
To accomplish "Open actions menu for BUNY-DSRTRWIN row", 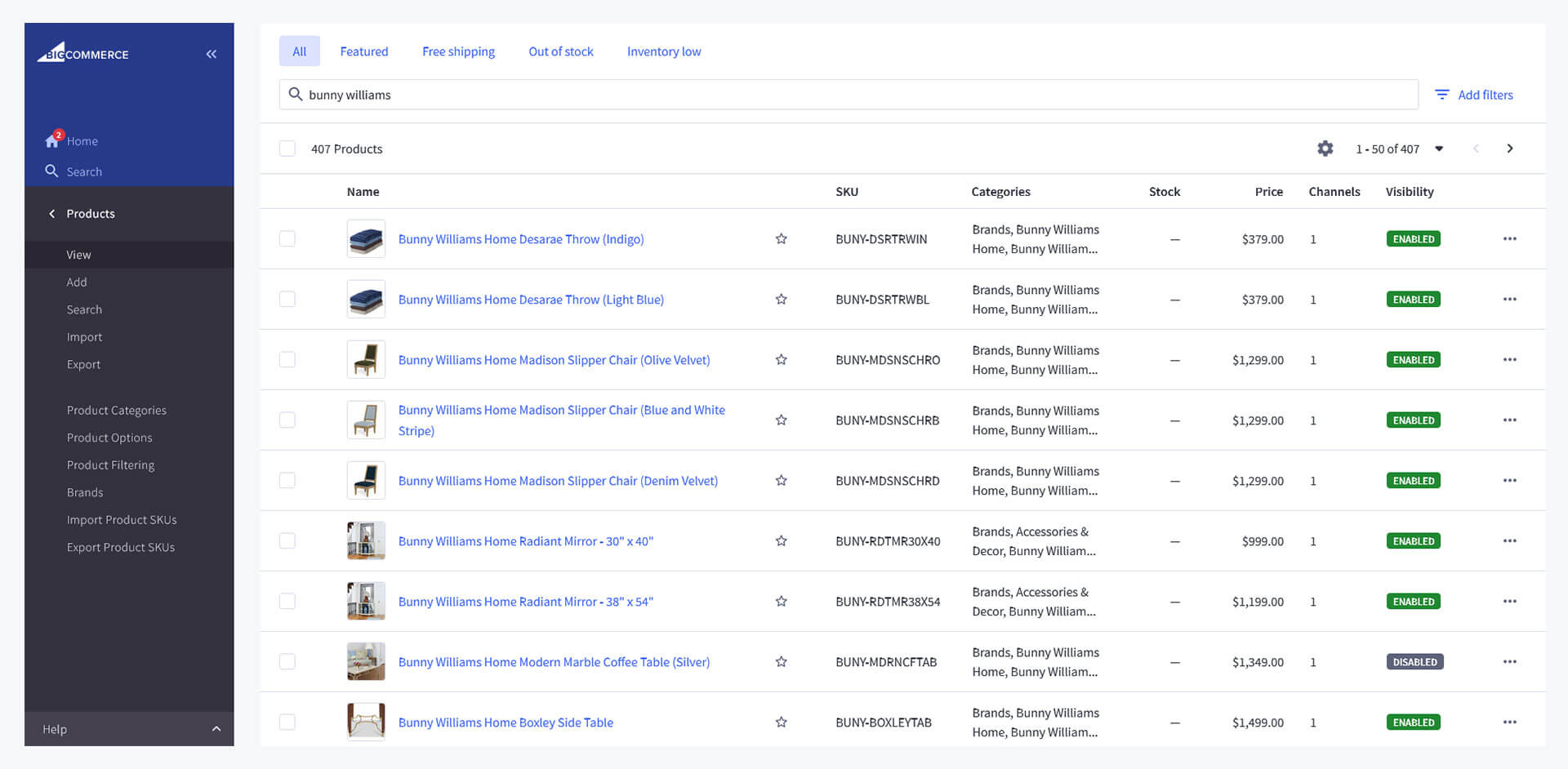I will coord(1510,239).
